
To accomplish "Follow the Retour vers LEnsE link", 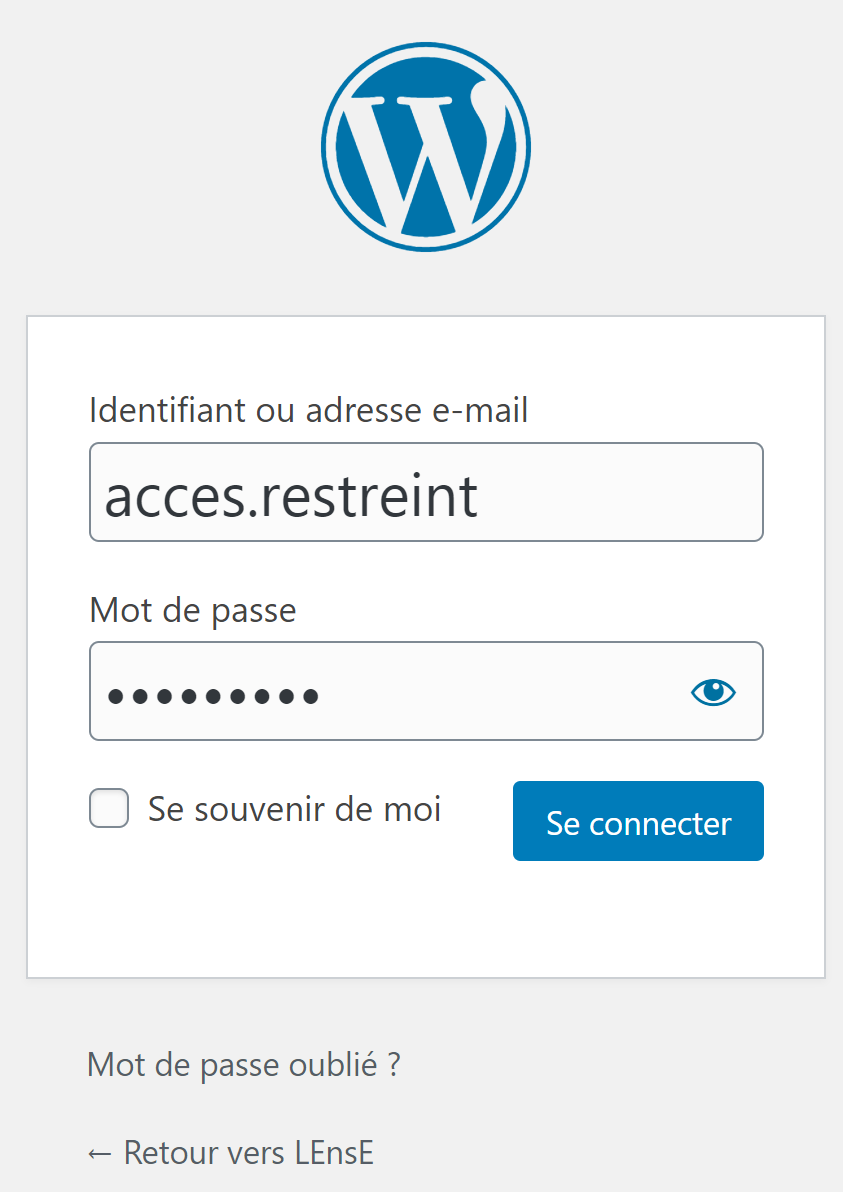I will click(x=230, y=1153).
